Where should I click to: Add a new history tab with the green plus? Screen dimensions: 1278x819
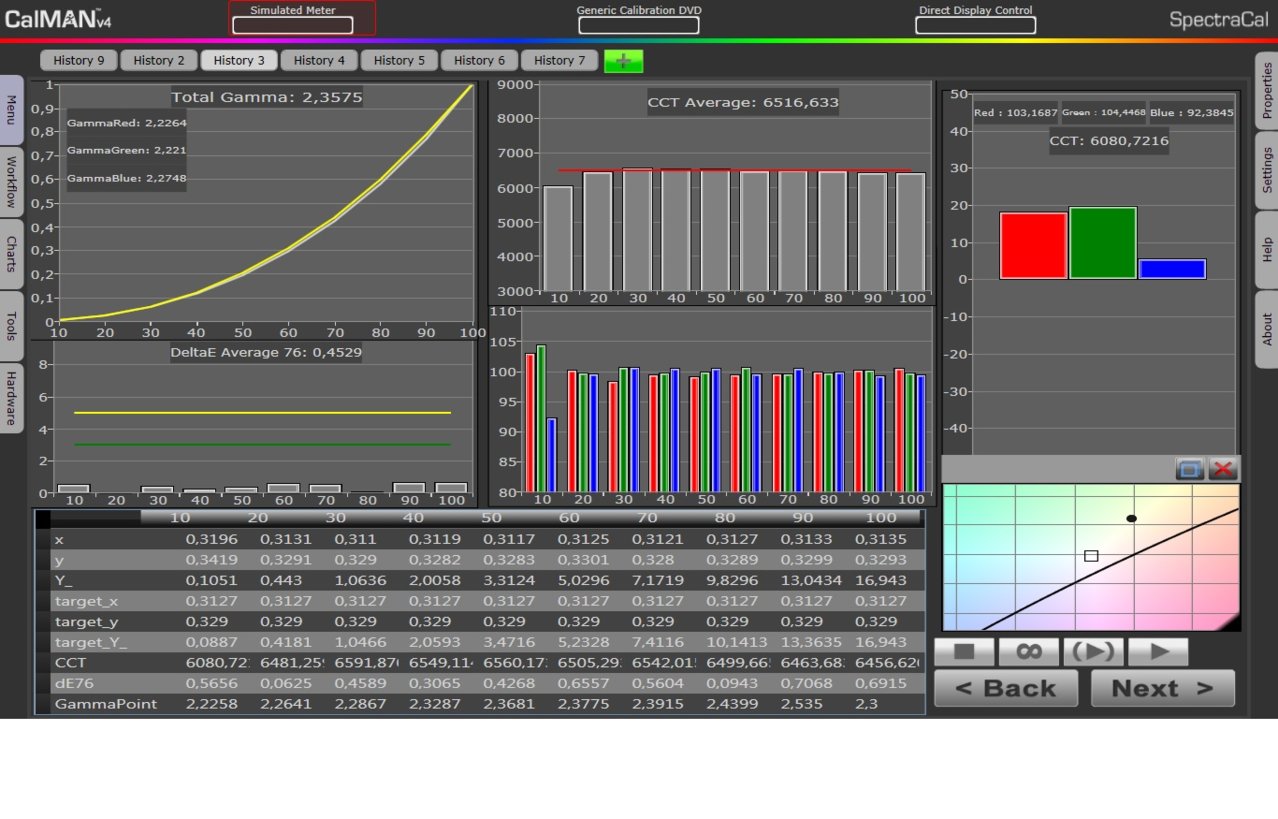[x=623, y=61]
